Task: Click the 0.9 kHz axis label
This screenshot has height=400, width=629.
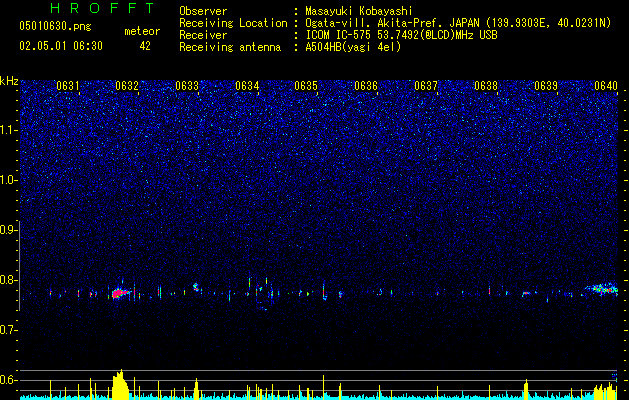Action: pos(9,230)
